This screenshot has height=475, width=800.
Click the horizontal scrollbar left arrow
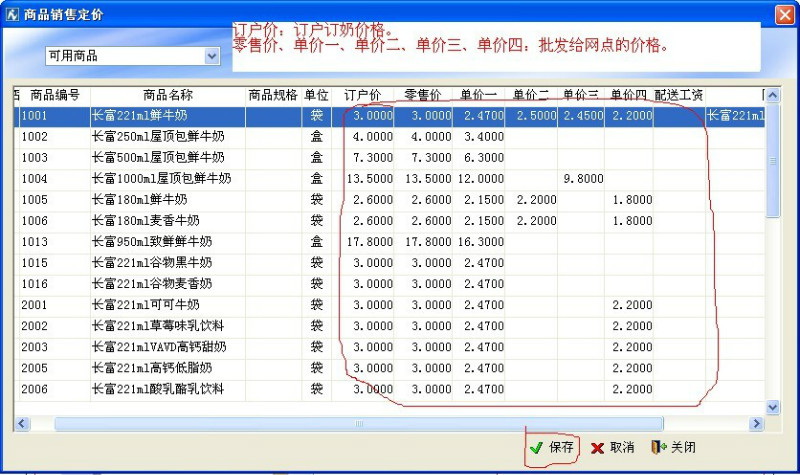pos(21,423)
